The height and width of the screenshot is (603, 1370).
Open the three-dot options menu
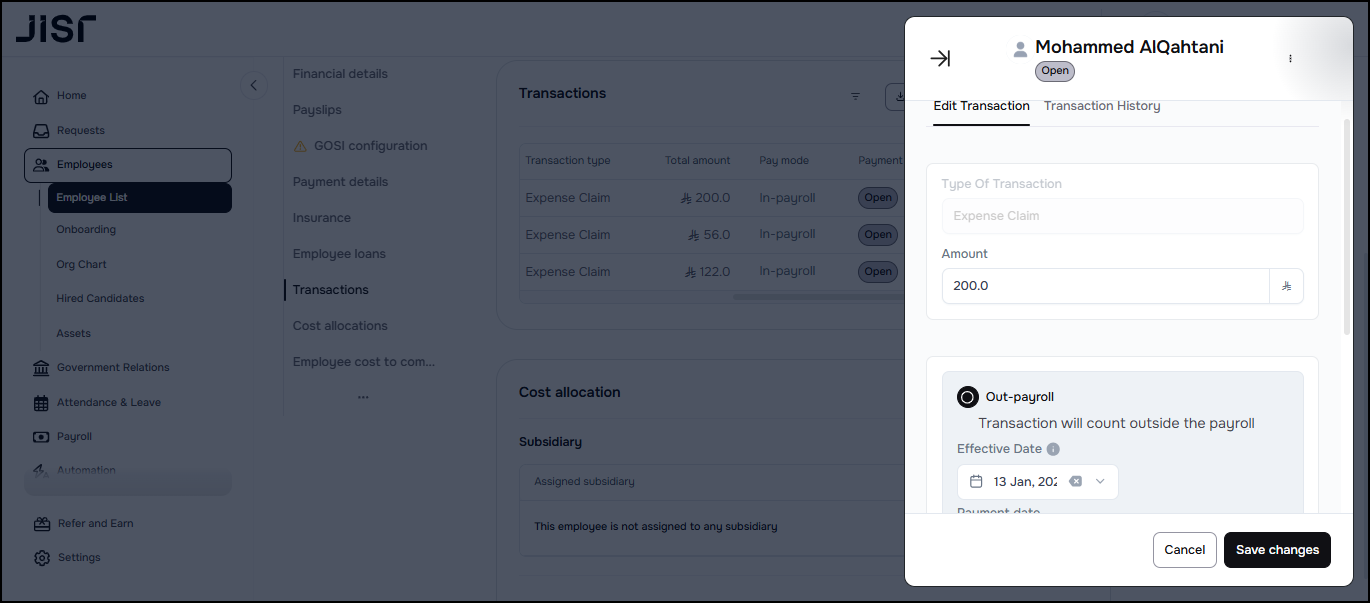[1290, 59]
